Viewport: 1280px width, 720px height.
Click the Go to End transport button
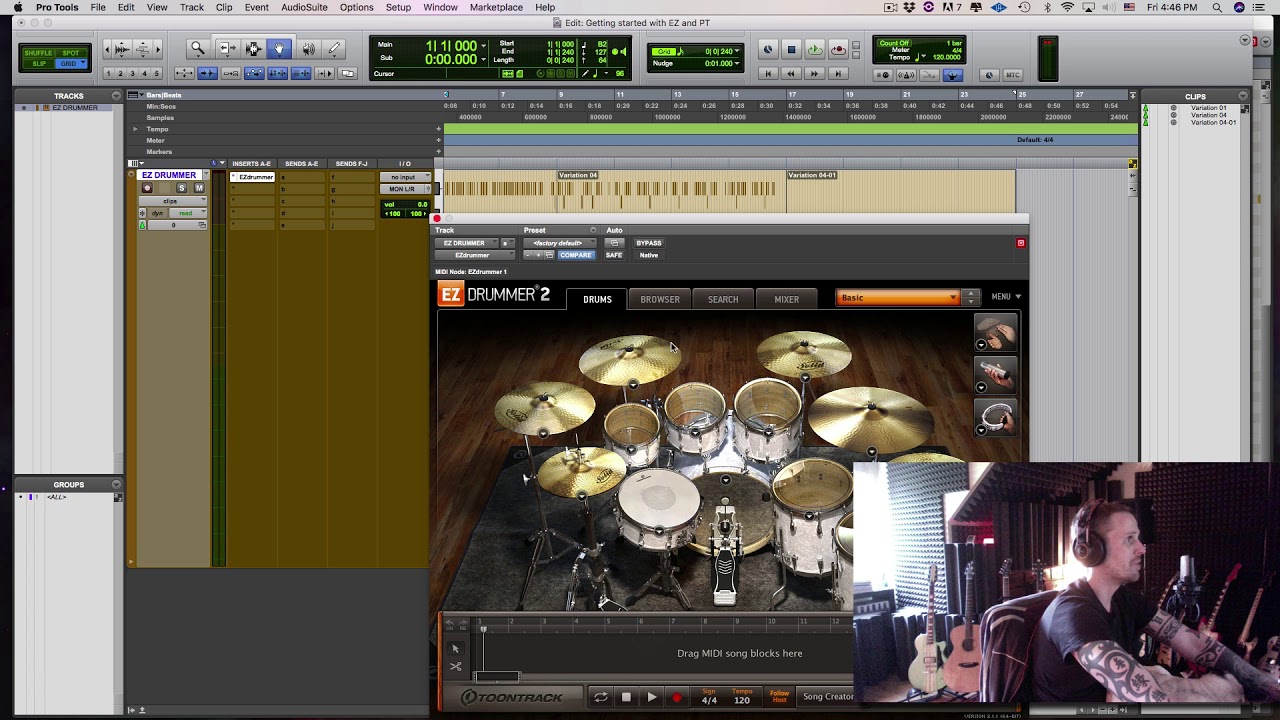point(838,74)
